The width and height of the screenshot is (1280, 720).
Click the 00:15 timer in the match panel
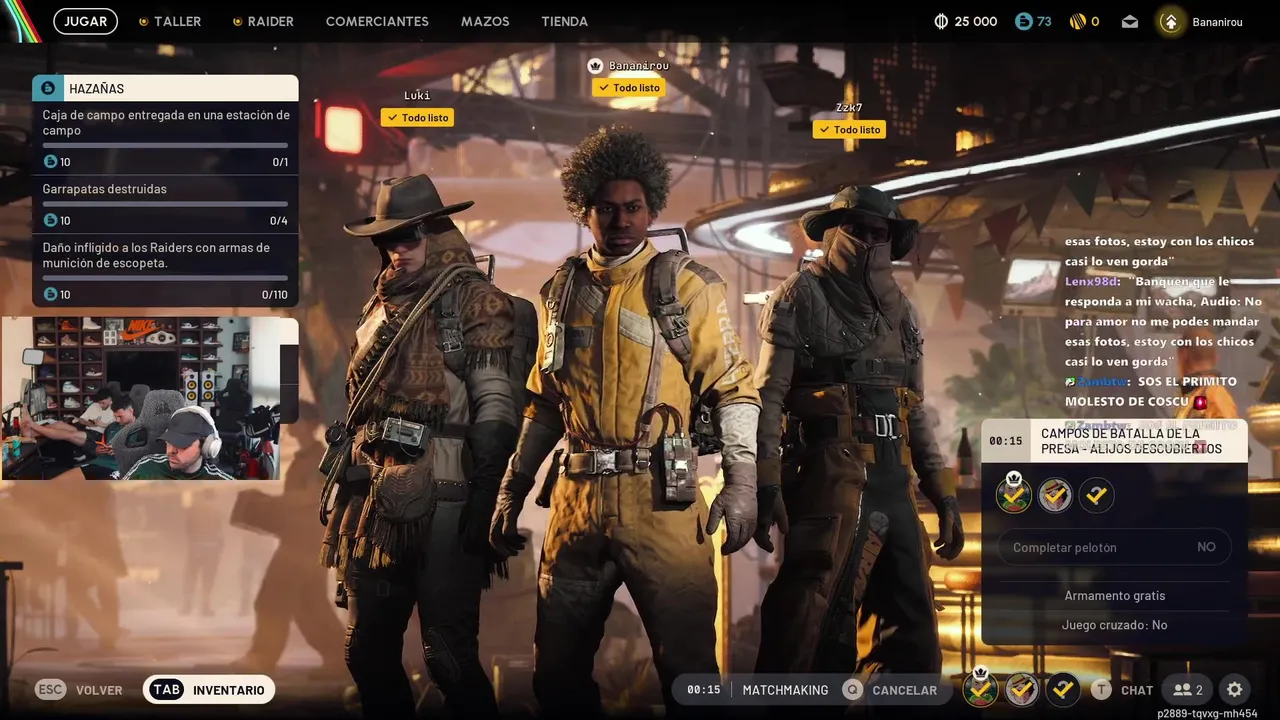1006,441
